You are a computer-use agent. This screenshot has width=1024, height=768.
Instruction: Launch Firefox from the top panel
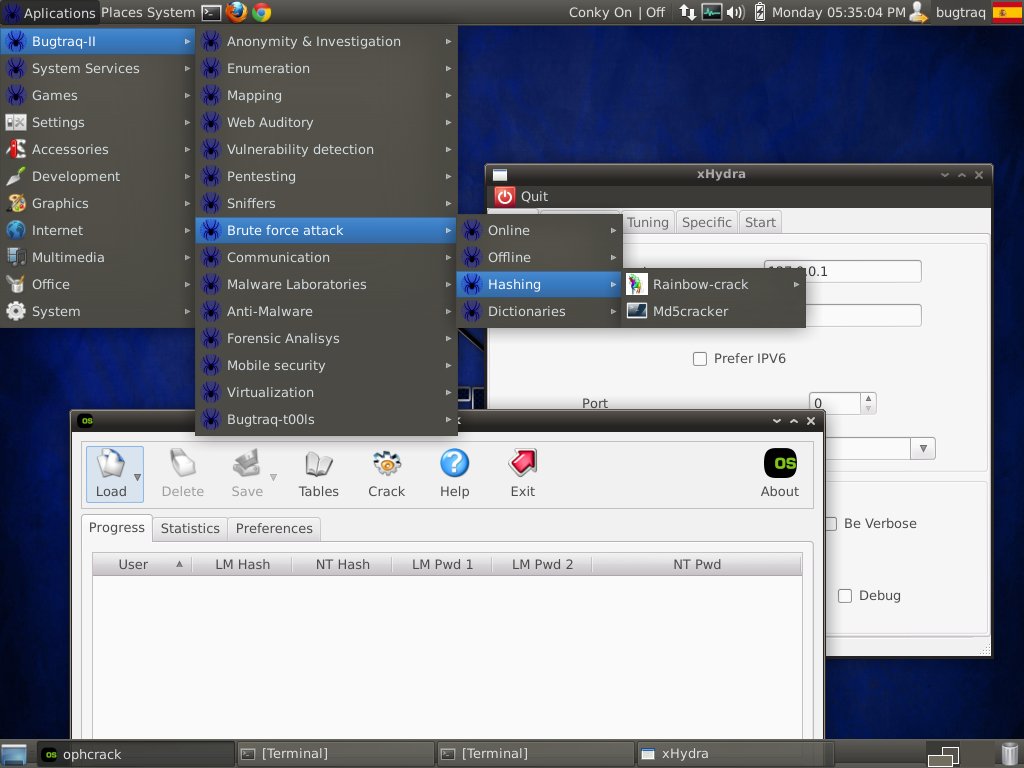point(236,12)
